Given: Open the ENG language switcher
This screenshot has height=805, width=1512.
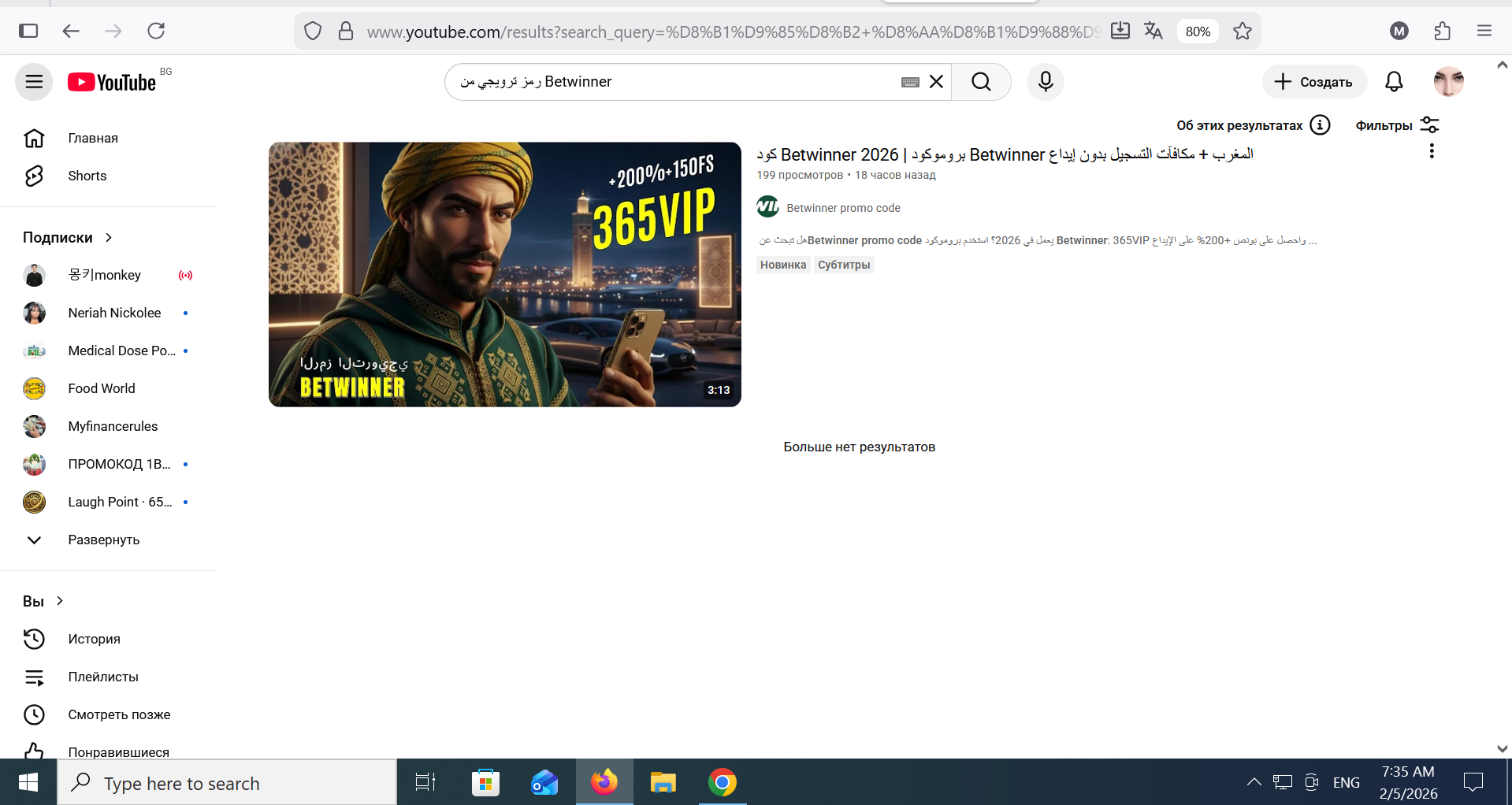Looking at the screenshot, I should [x=1346, y=782].
